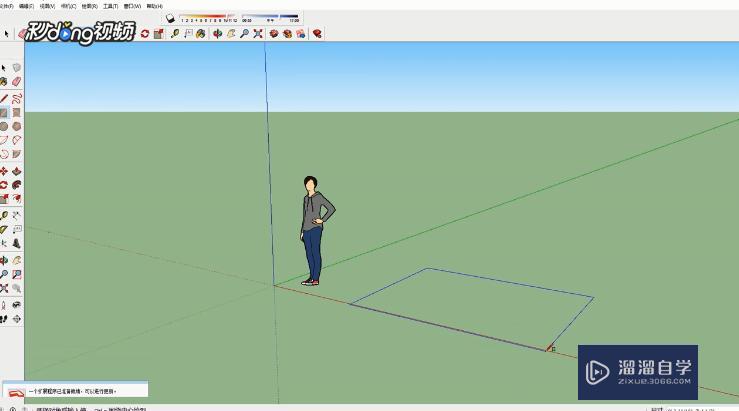Select the 3D Text tool

click(x=17, y=244)
